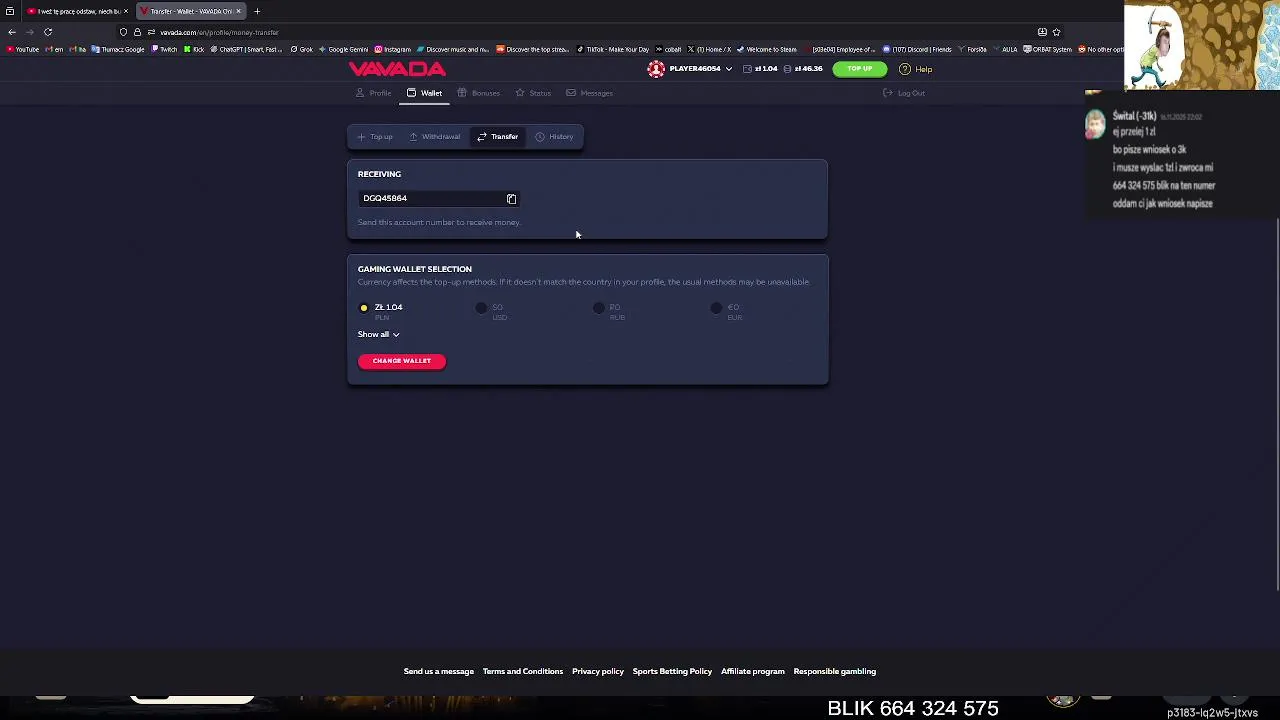Select the RUB wallet radio button
Screen dimensions: 1280x720
point(599,308)
